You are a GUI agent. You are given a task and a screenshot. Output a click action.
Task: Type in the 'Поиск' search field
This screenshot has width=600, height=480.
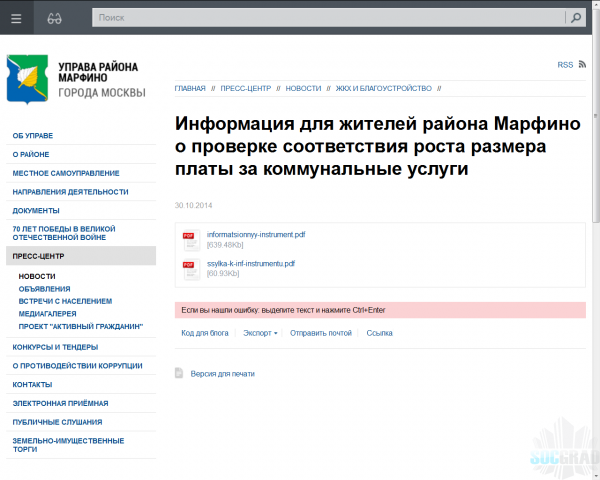pos(328,17)
